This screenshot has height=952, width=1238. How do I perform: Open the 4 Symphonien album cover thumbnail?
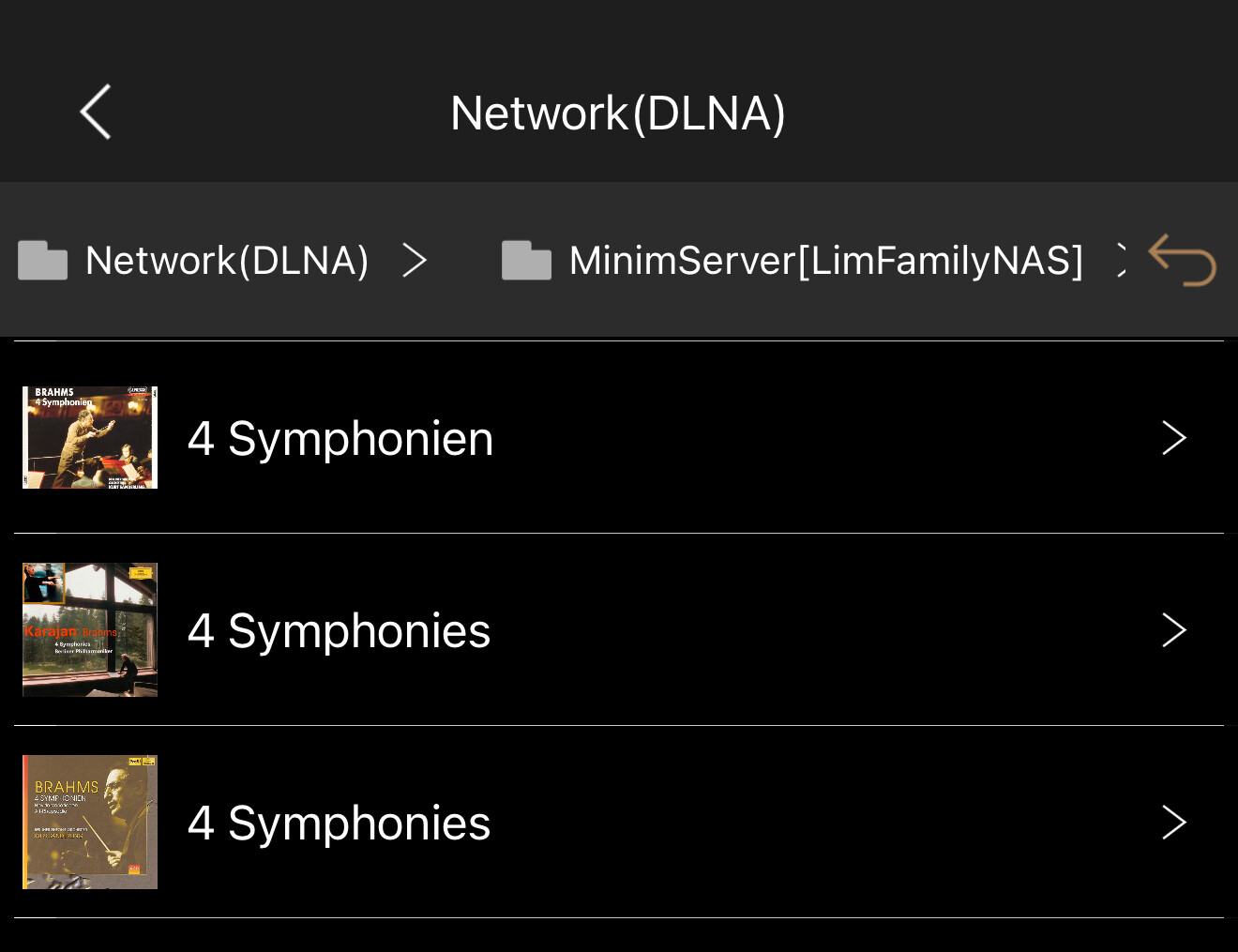(x=90, y=437)
